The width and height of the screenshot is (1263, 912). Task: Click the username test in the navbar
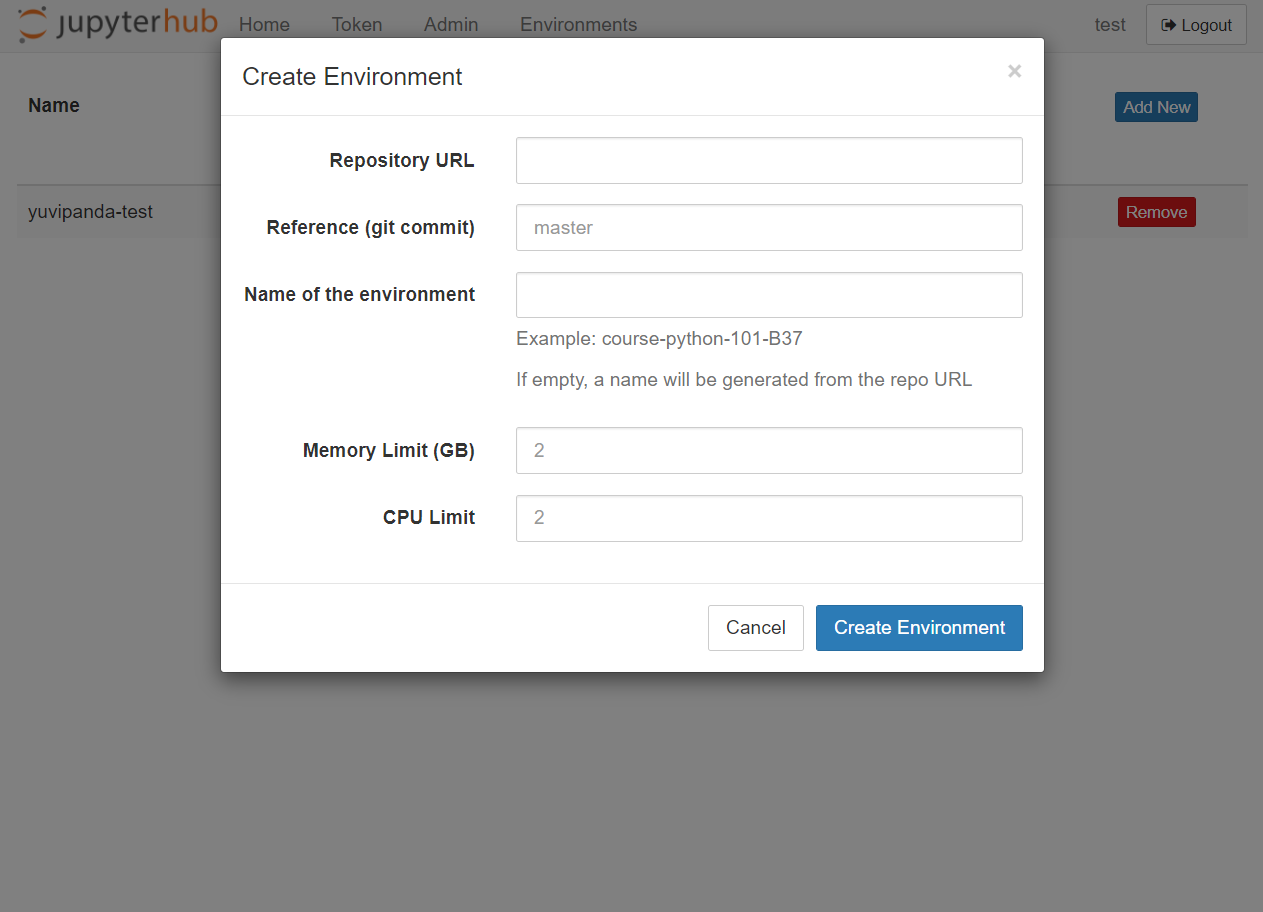(1109, 24)
